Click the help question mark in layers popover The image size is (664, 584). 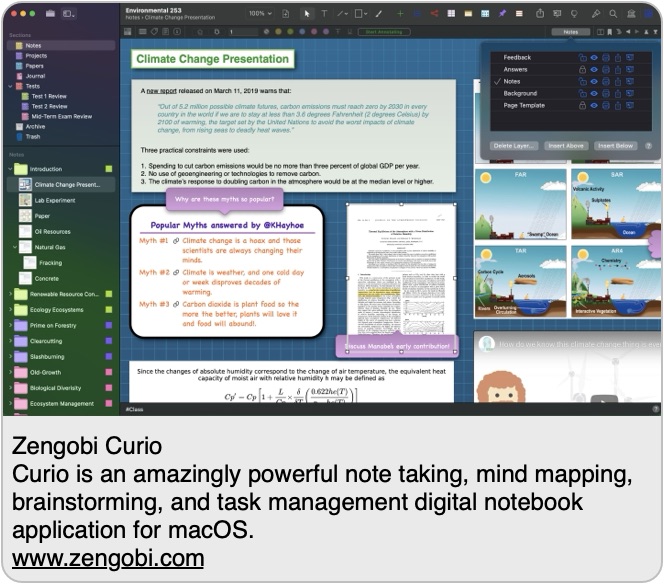[648, 146]
